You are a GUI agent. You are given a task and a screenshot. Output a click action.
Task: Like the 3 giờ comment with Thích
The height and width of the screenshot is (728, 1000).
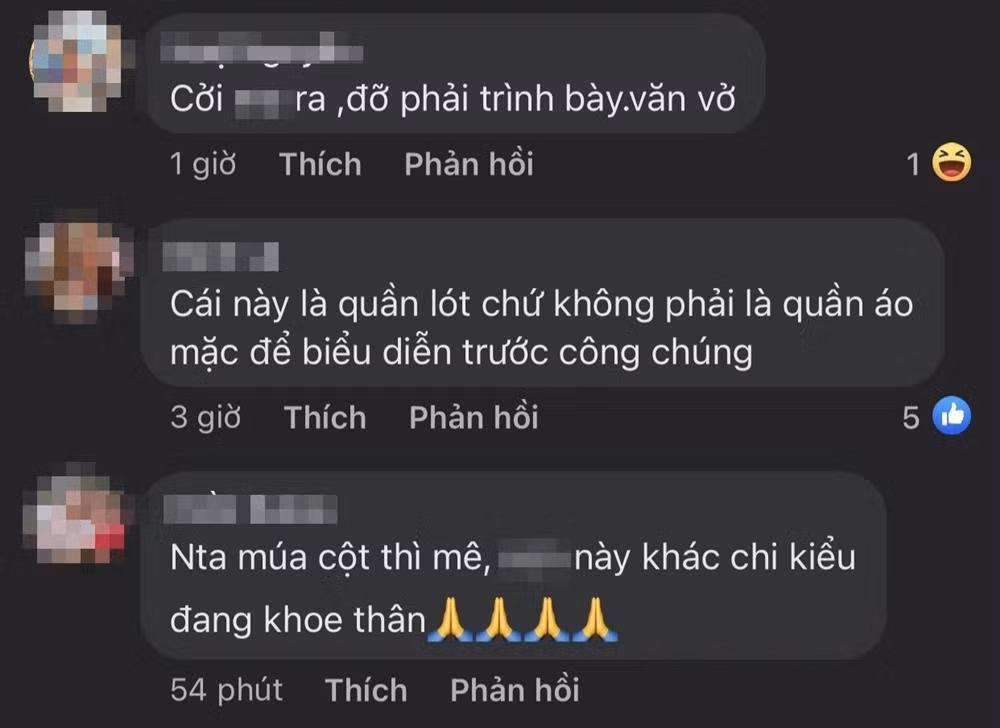325,418
